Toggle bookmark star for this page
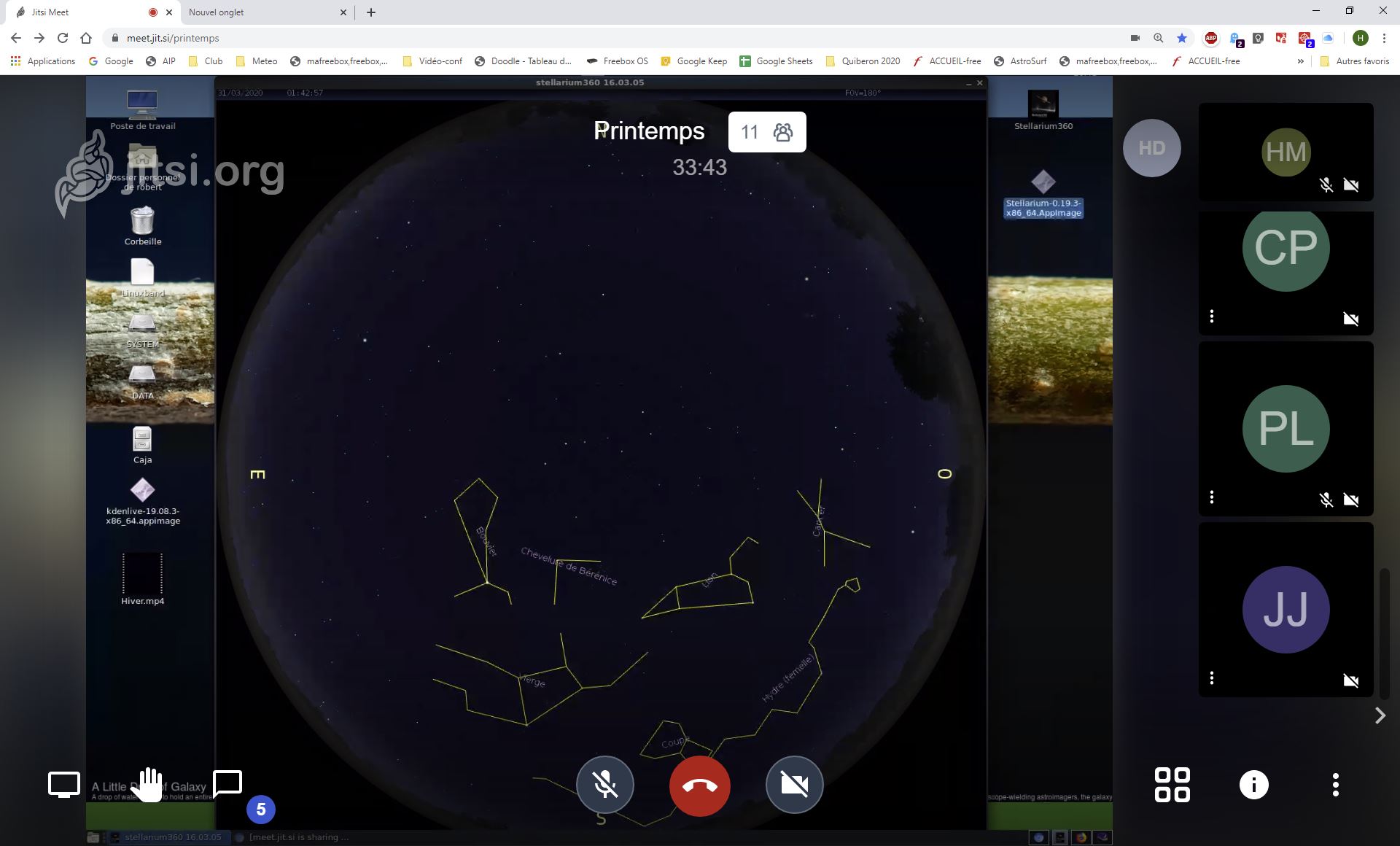The image size is (1400, 846). coord(1182,38)
